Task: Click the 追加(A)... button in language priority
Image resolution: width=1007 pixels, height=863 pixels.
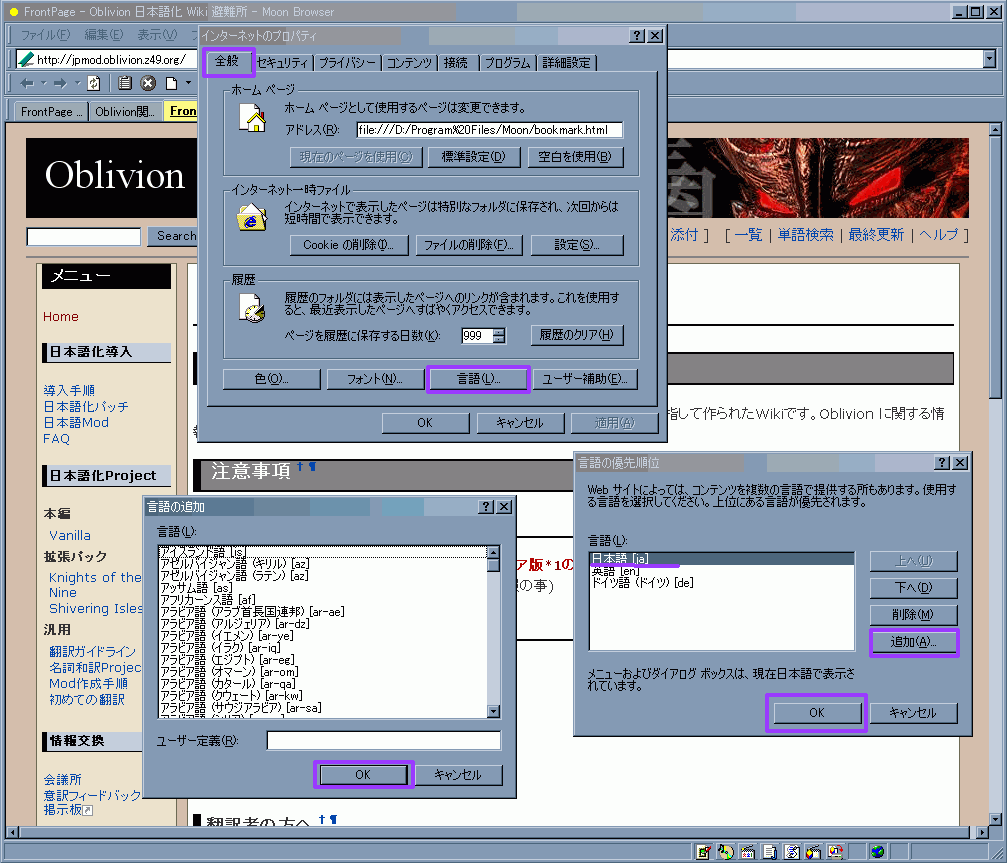Action: coord(912,642)
